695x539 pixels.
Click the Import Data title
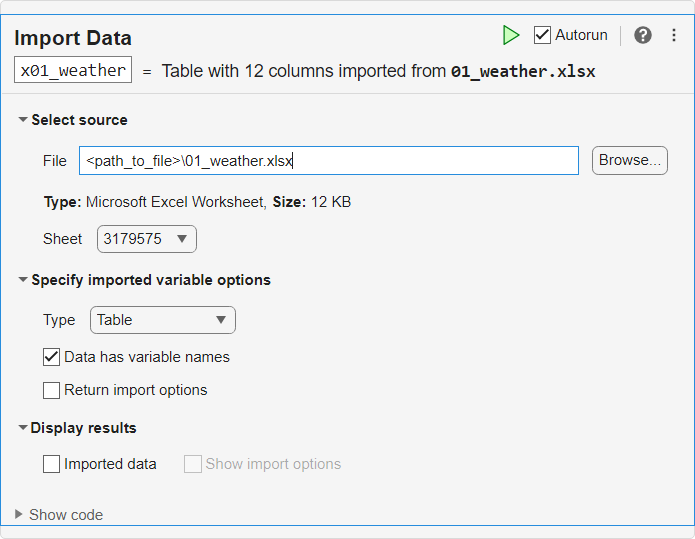point(73,39)
